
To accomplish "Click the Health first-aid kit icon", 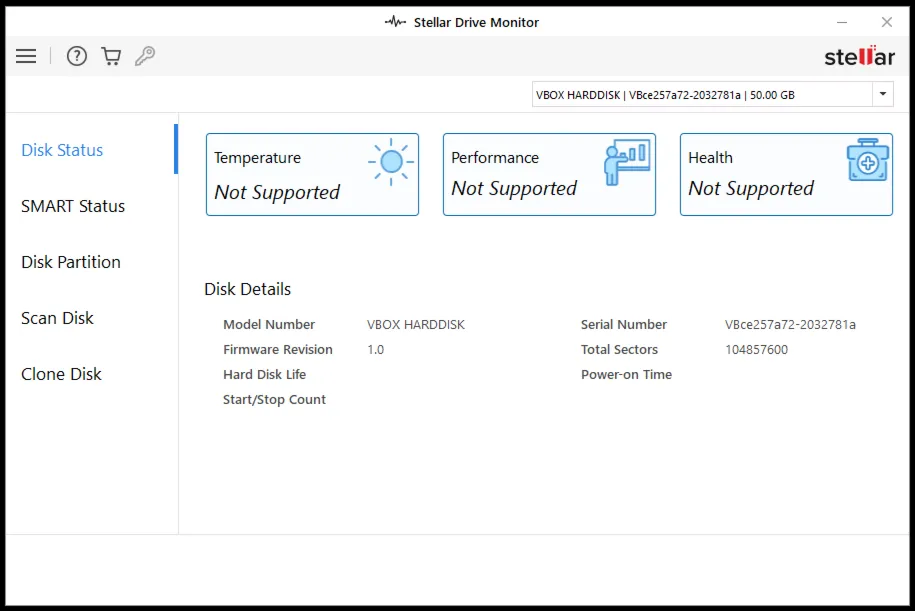I will 868,160.
